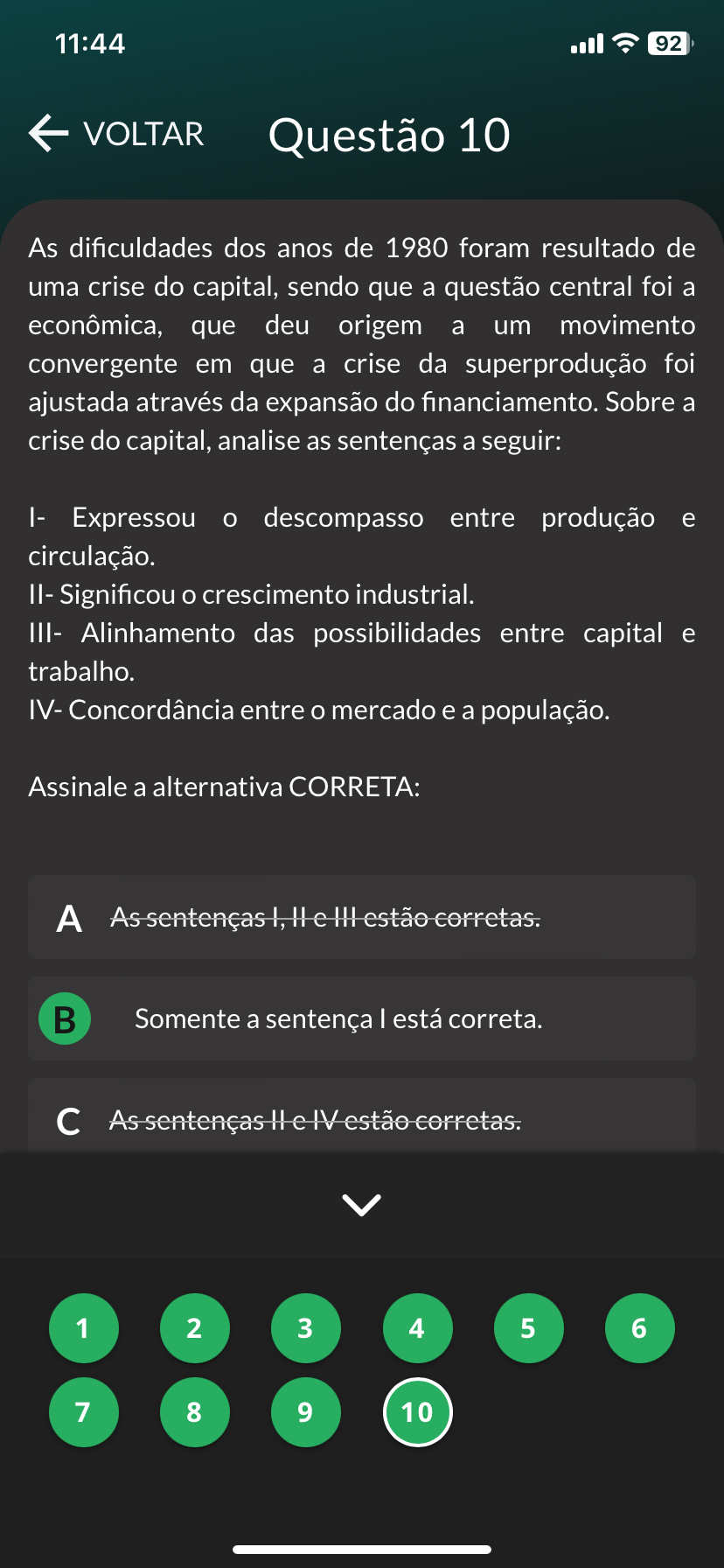The image size is (724, 1568).
Task: Choose "Somente a sentença I está correta"
Action: point(338,1019)
